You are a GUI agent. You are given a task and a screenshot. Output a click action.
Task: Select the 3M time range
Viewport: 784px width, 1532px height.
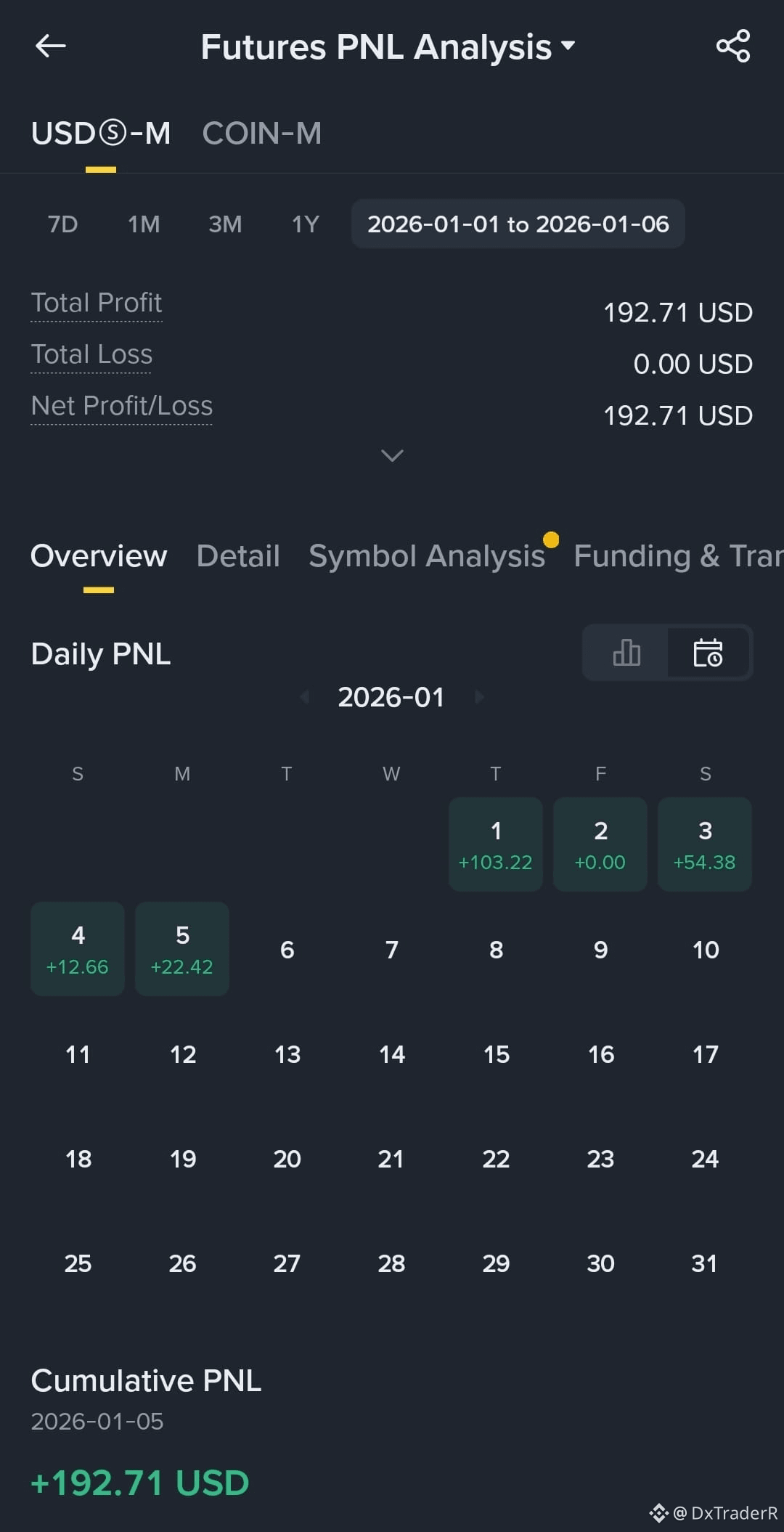(225, 224)
